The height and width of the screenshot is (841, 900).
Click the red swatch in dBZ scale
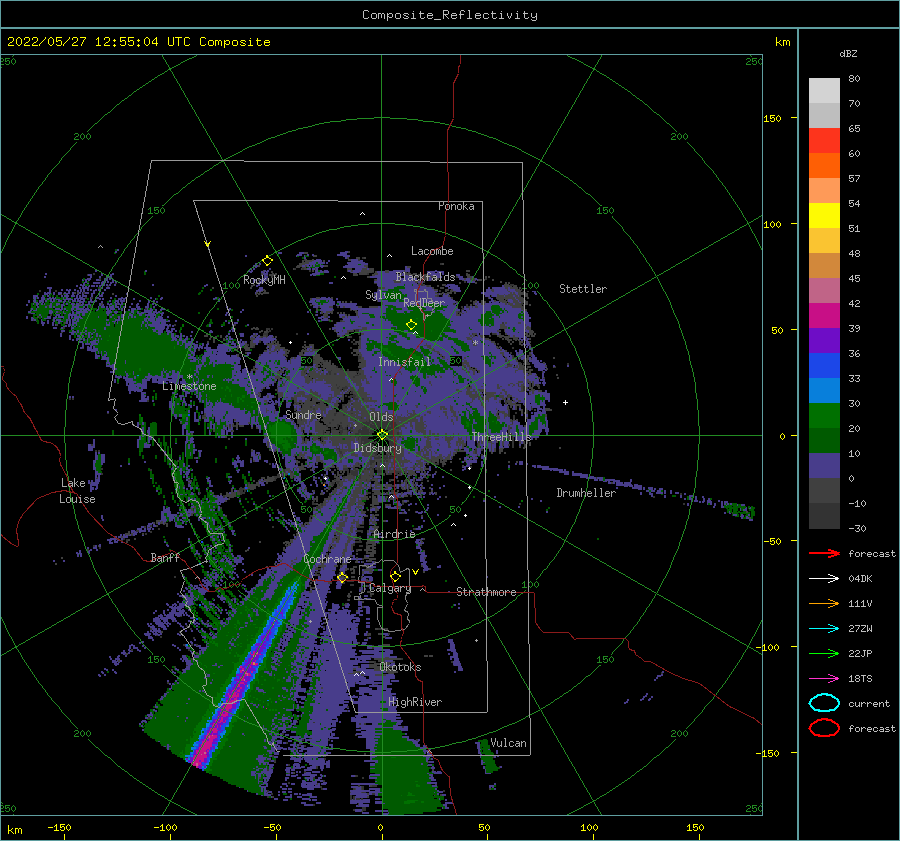[x=824, y=141]
